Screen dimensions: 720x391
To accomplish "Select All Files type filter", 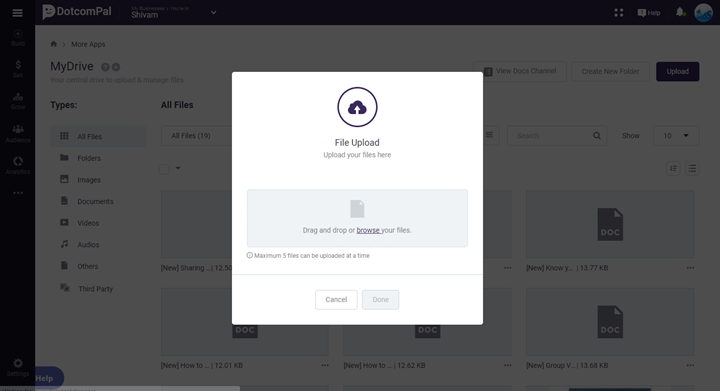I will coord(98,137).
